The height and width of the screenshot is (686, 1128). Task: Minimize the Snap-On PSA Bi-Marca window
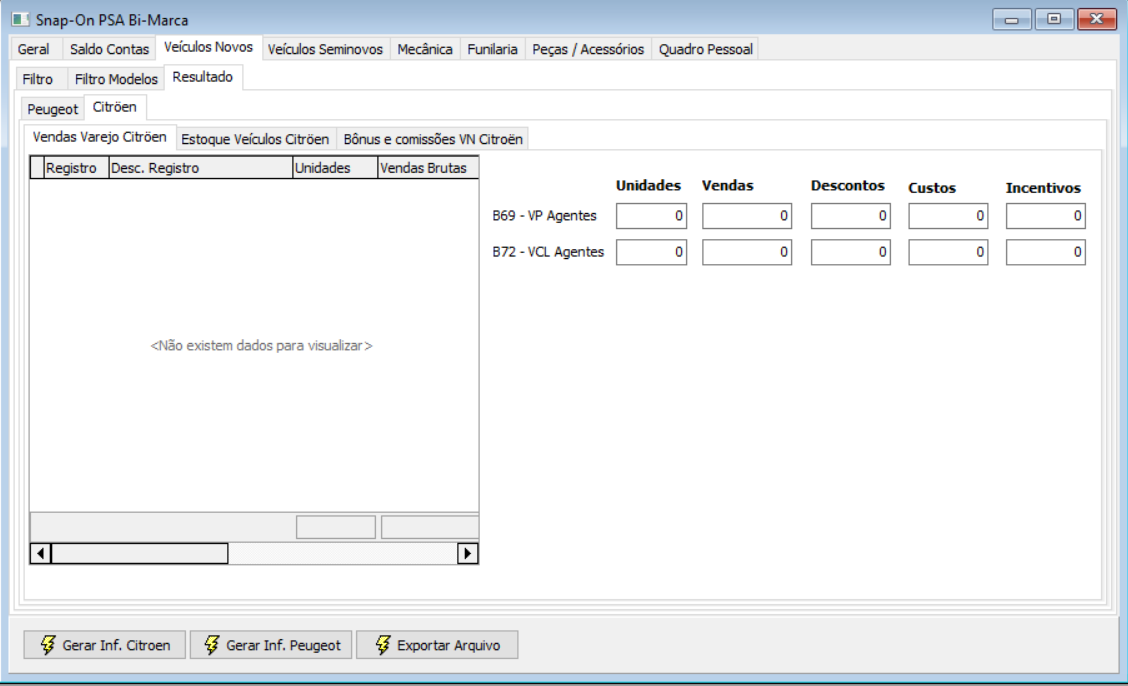click(1011, 19)
